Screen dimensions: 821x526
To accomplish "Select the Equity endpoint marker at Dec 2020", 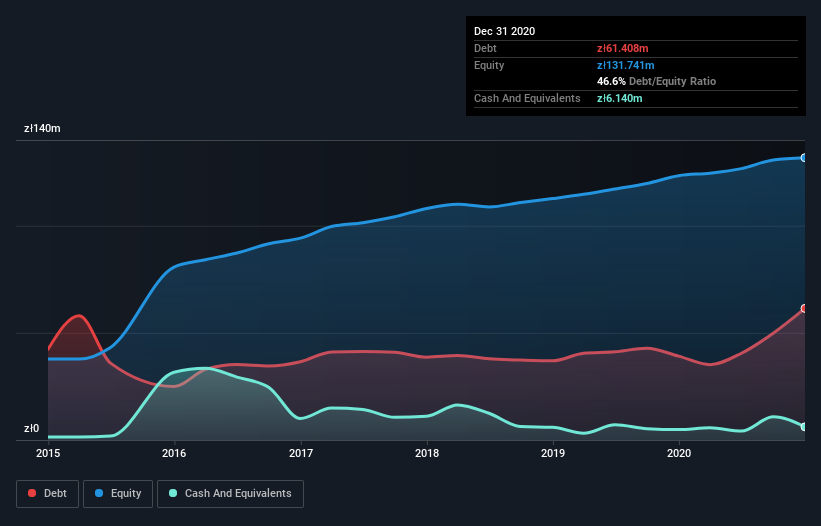I will tap(804, 158).
